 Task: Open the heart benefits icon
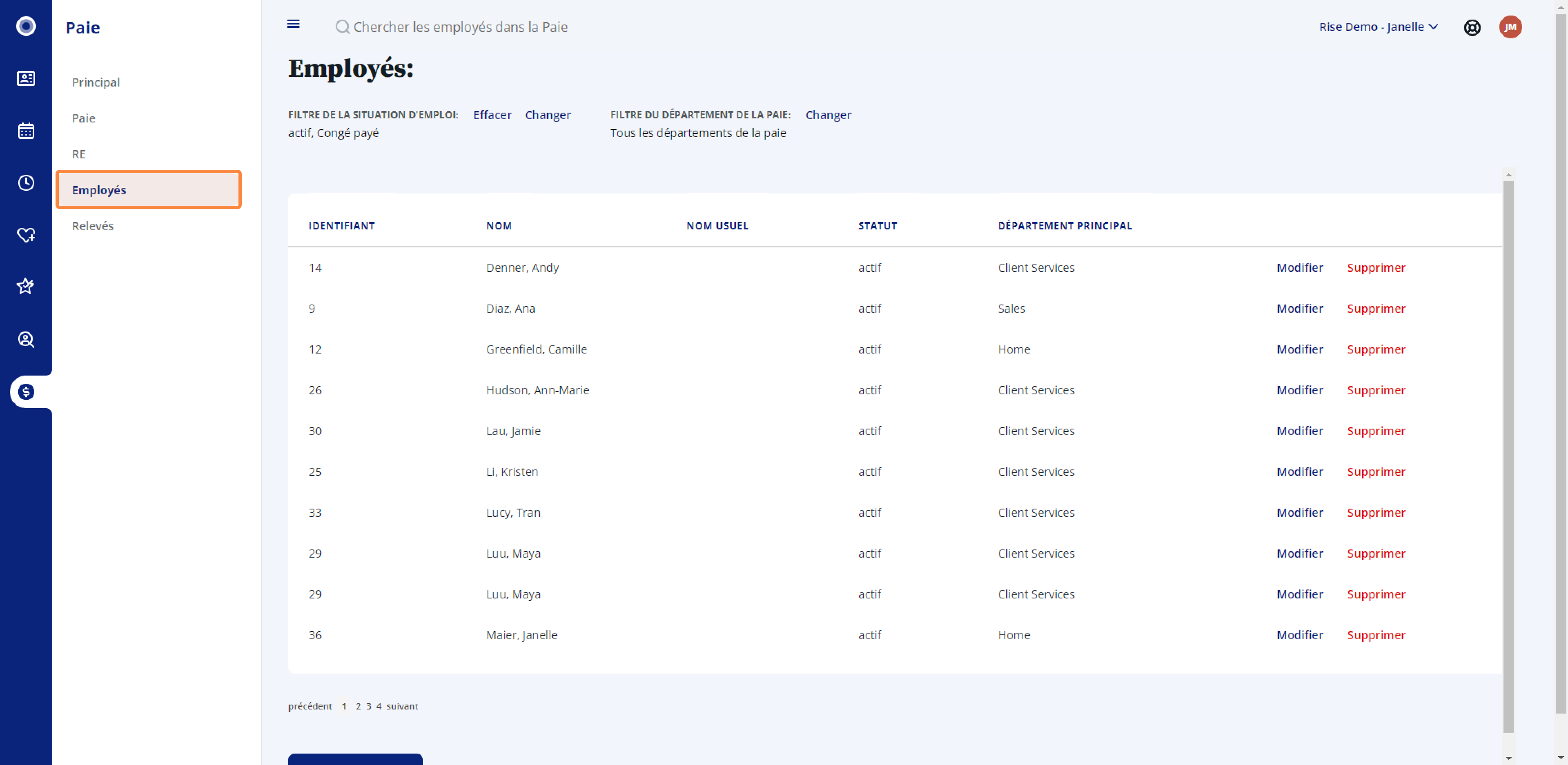pyautogui.click(x=26, y=235)
